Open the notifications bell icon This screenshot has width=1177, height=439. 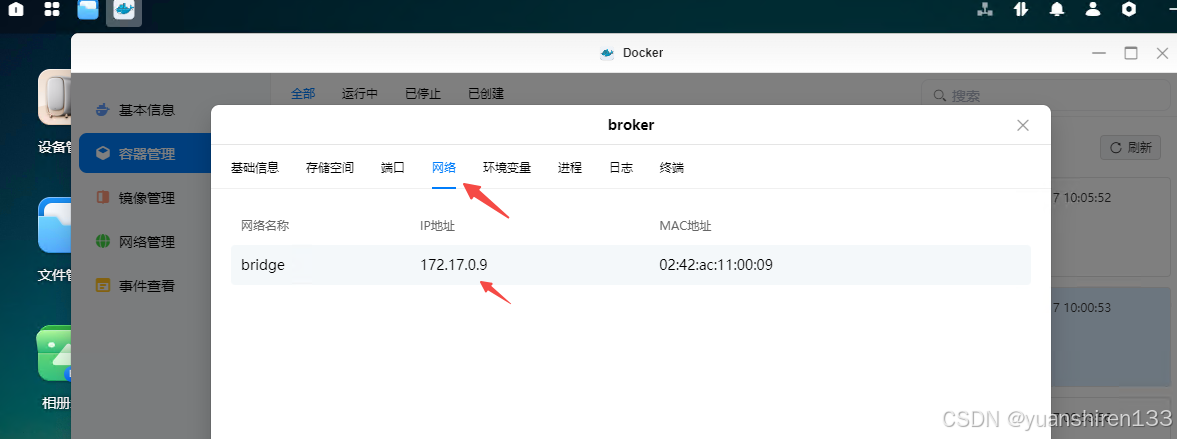tap(1057, 9)
